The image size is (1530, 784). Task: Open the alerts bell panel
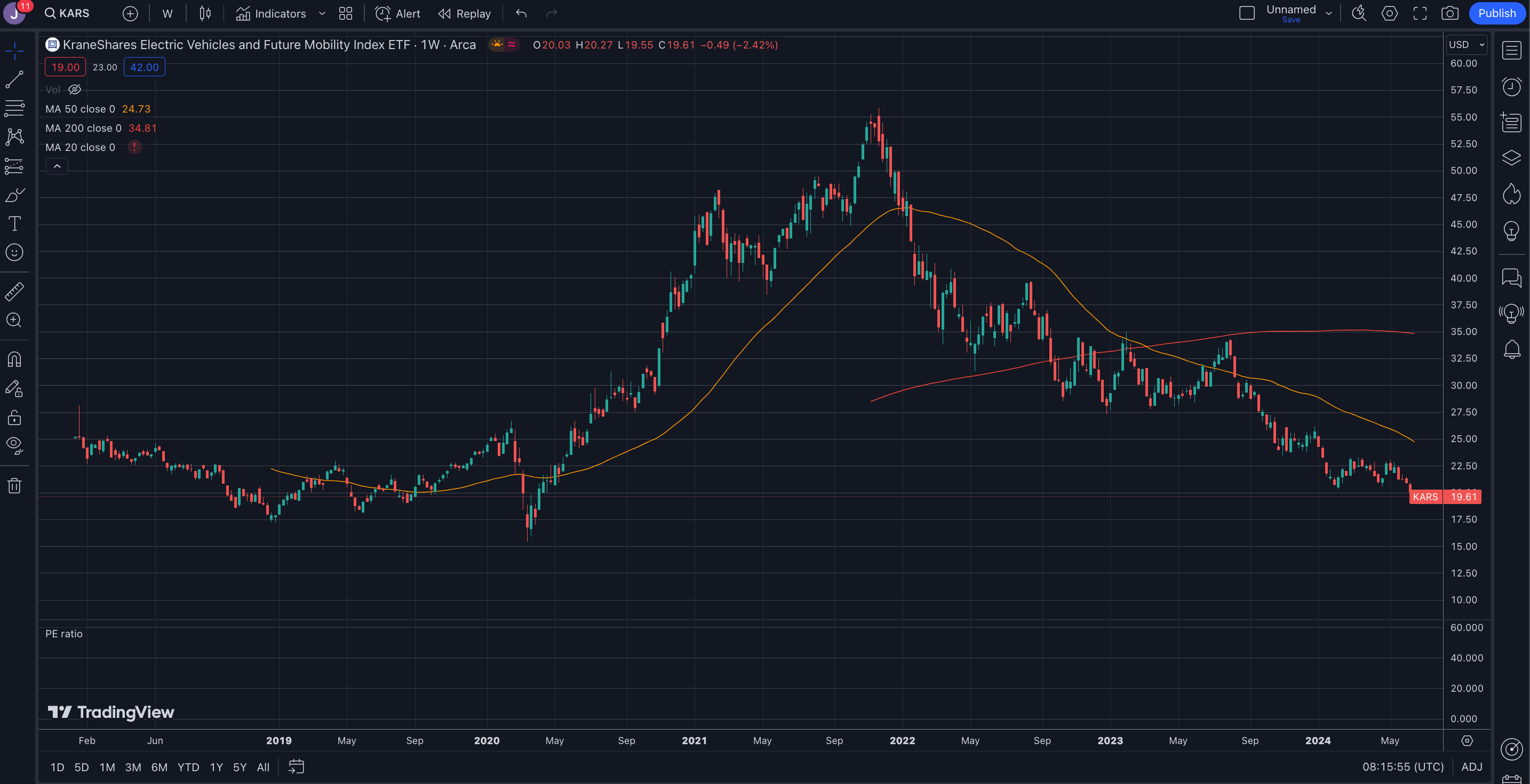[1511, 349]
